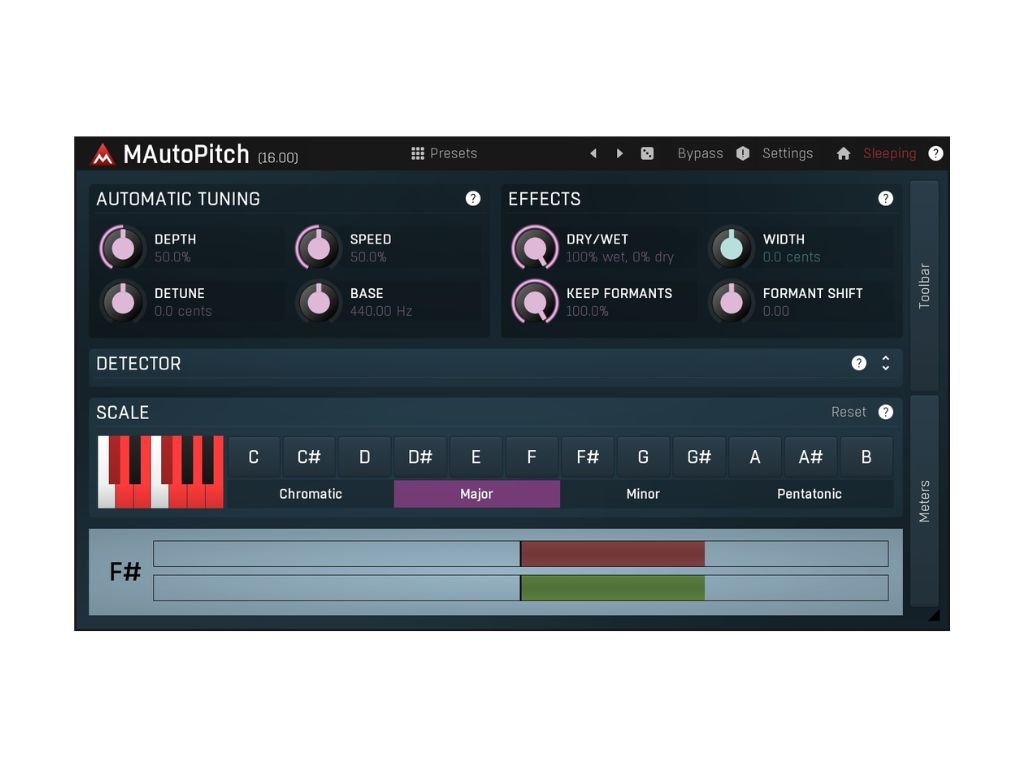Click the Base frequency knob
Image resolution: width=1024 pixels, height=767 pixels.
[318, 302]
